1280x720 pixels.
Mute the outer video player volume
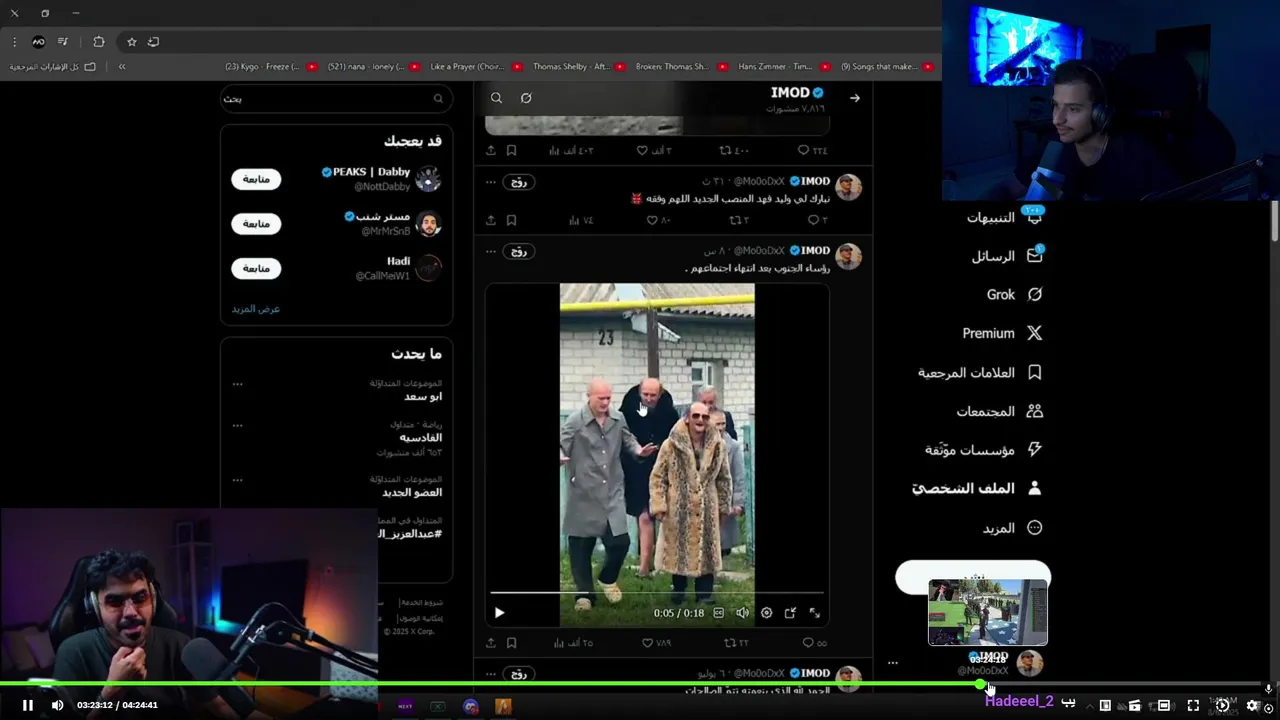[x=57, y=705]
